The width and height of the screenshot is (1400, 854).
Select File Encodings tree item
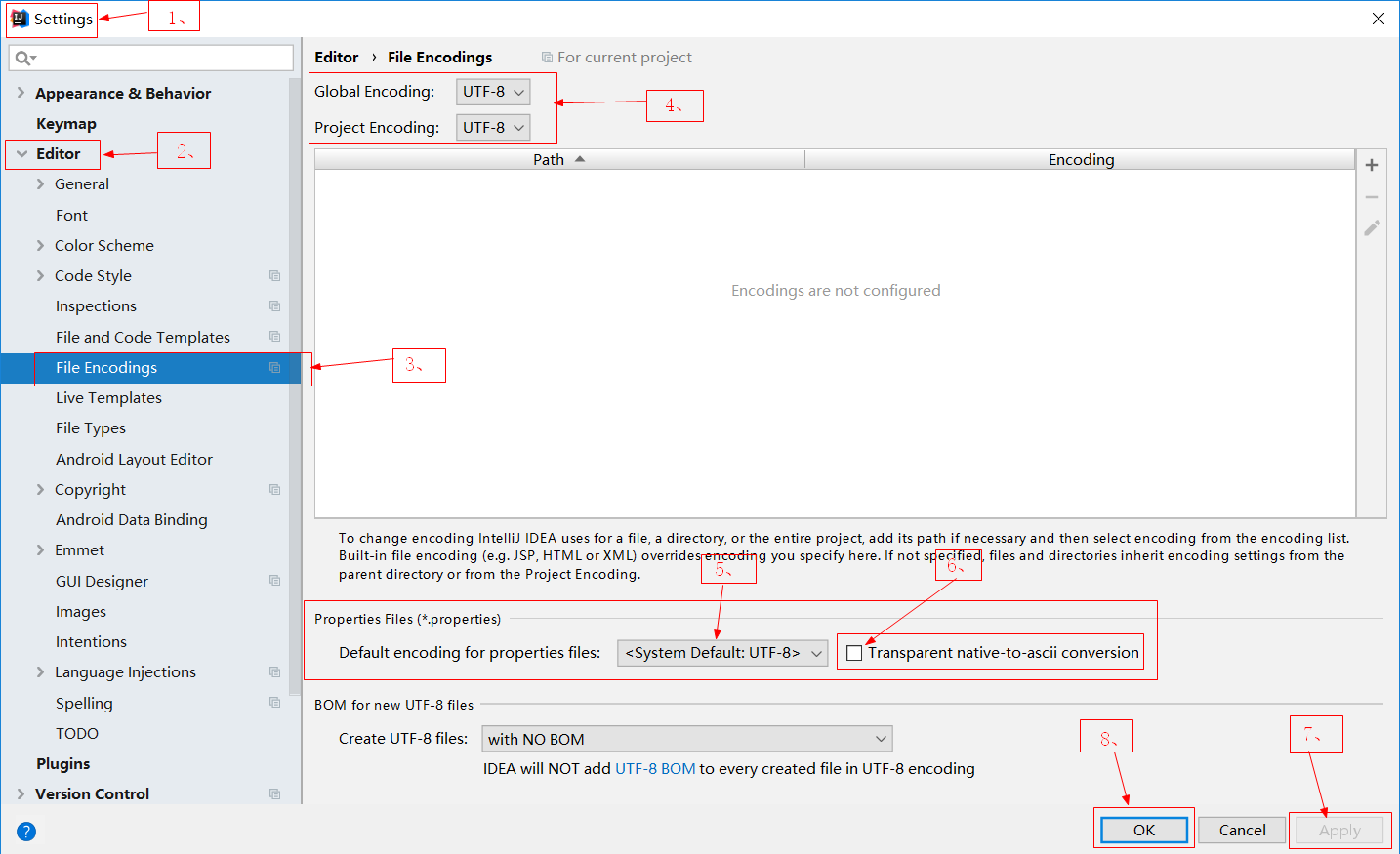[x=106, y=368]
